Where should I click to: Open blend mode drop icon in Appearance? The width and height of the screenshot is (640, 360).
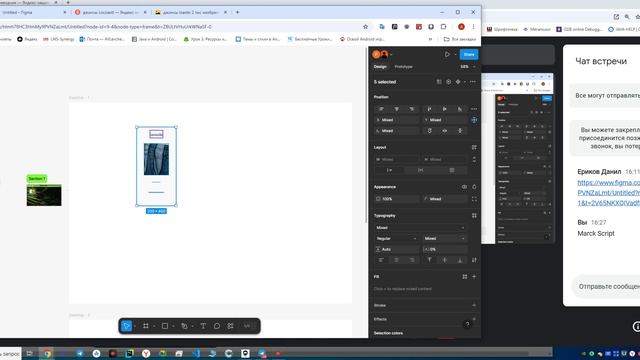(474, 187)
